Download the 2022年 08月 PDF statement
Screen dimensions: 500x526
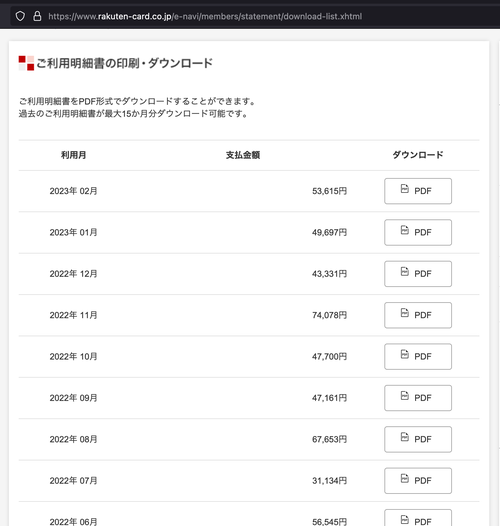[418, 439]
